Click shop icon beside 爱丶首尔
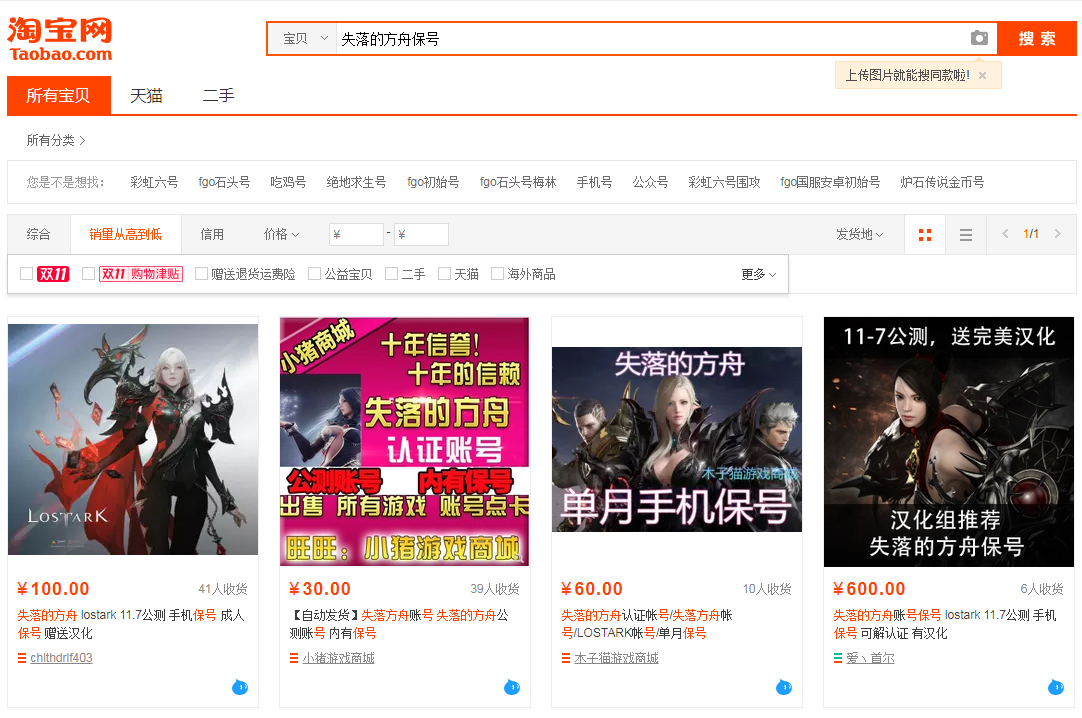This screenshot has height=718, width=1082. (x=837, y=658)
